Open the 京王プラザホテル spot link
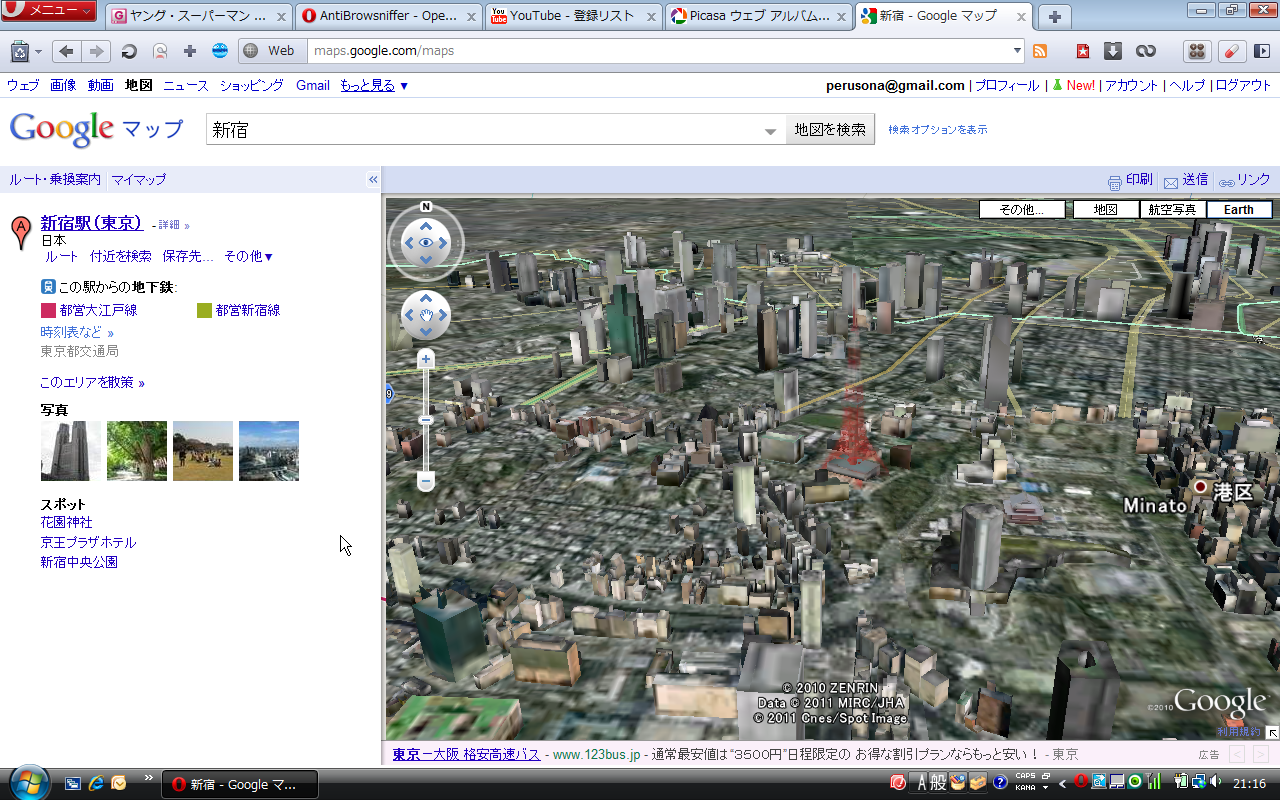 88,543
